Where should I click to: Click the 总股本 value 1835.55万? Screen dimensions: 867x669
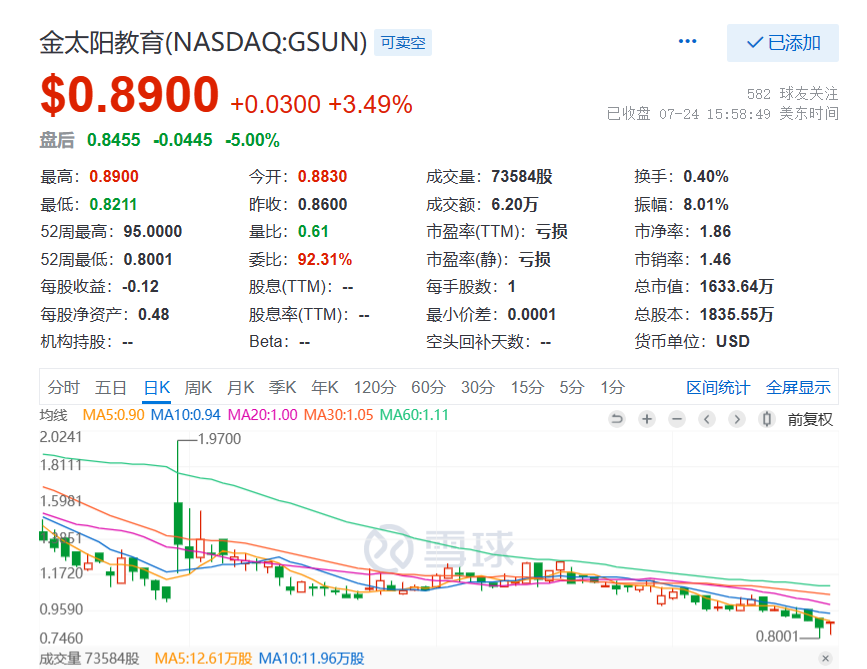(737, 314)
